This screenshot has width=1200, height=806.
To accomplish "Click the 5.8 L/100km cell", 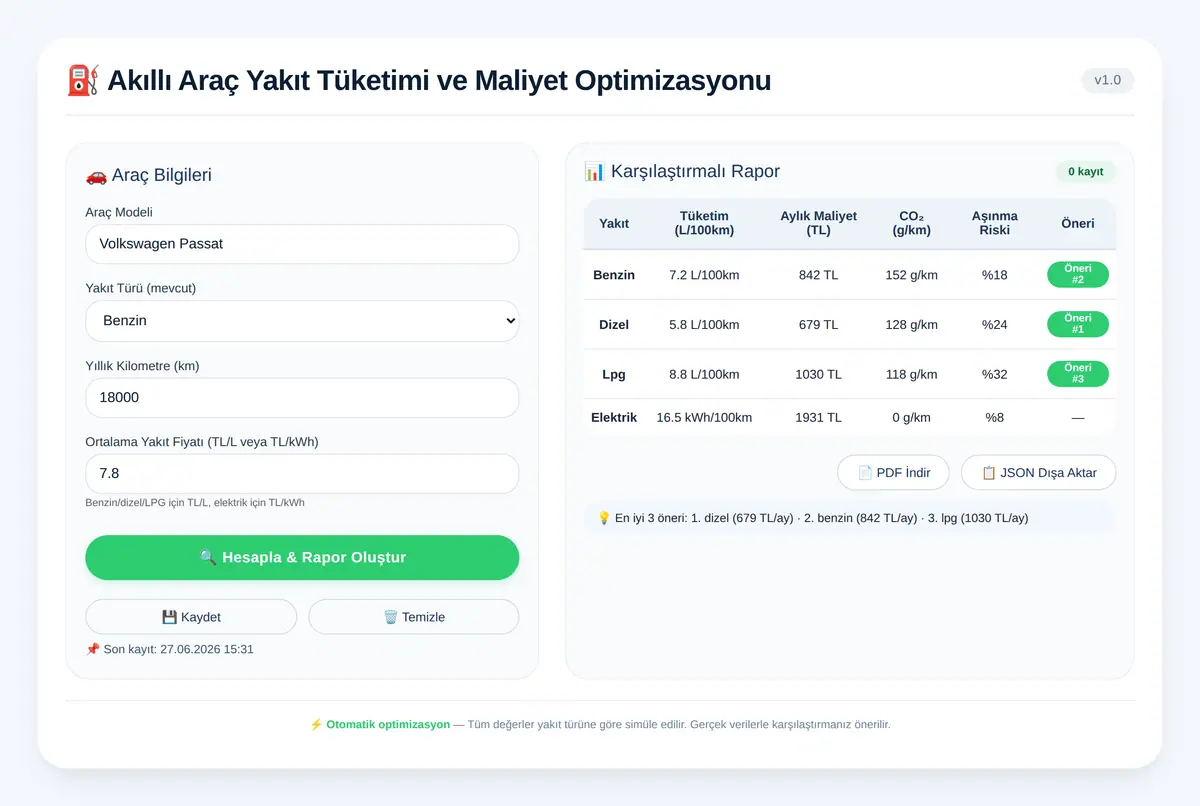I will click(x=704, y=324).
